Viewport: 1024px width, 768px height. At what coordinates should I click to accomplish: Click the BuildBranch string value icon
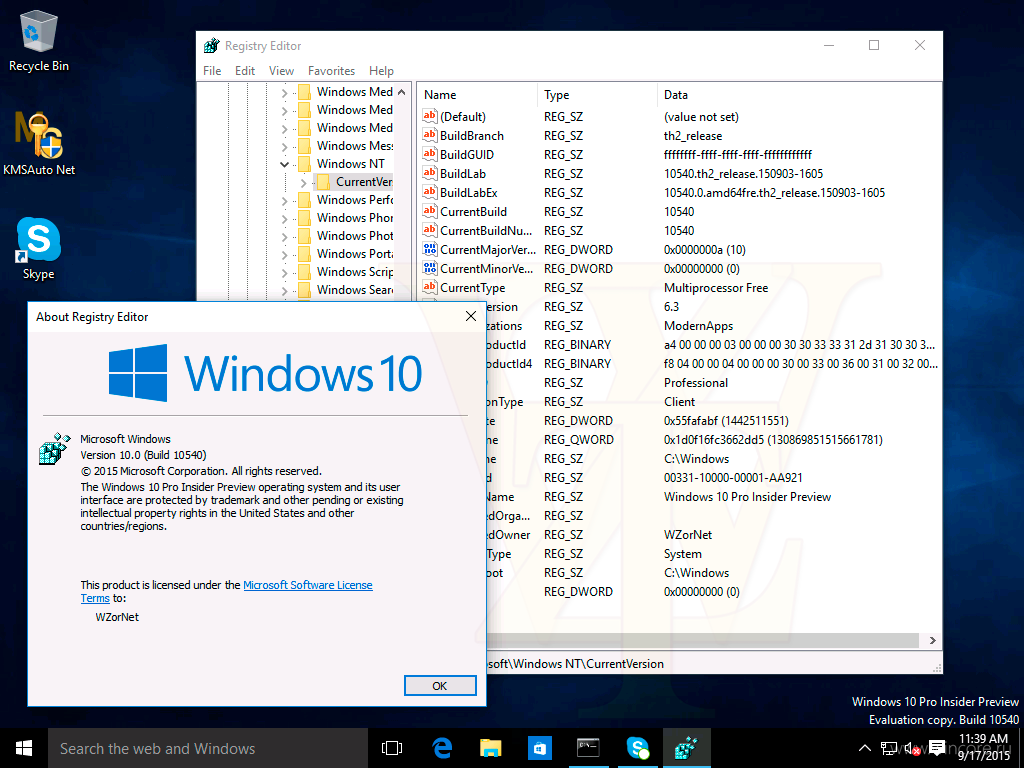pyautogui.click(x=429, y=135)
